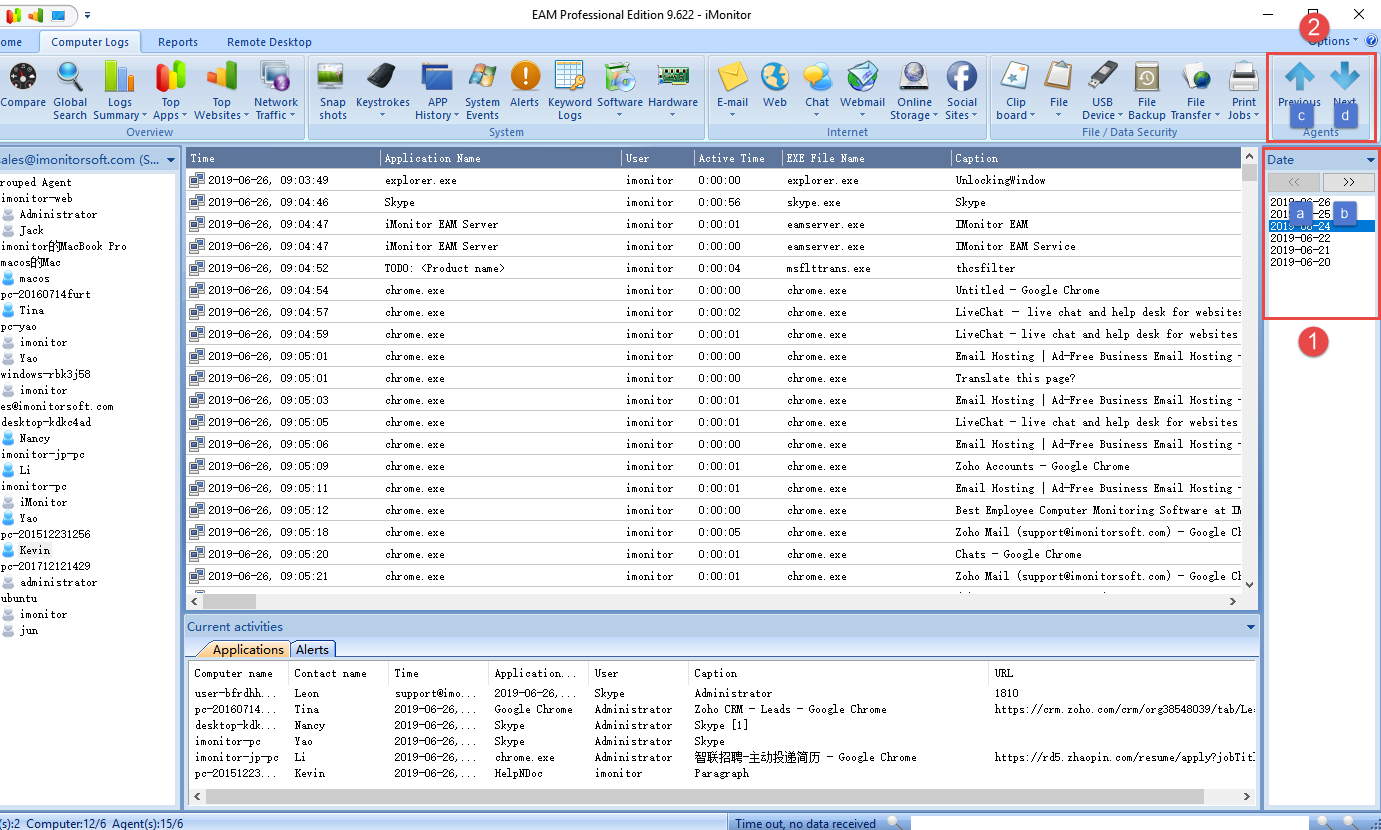This screenshot has height=830, width=1381.
Task: Open System Events log
Action: [482, 90]
